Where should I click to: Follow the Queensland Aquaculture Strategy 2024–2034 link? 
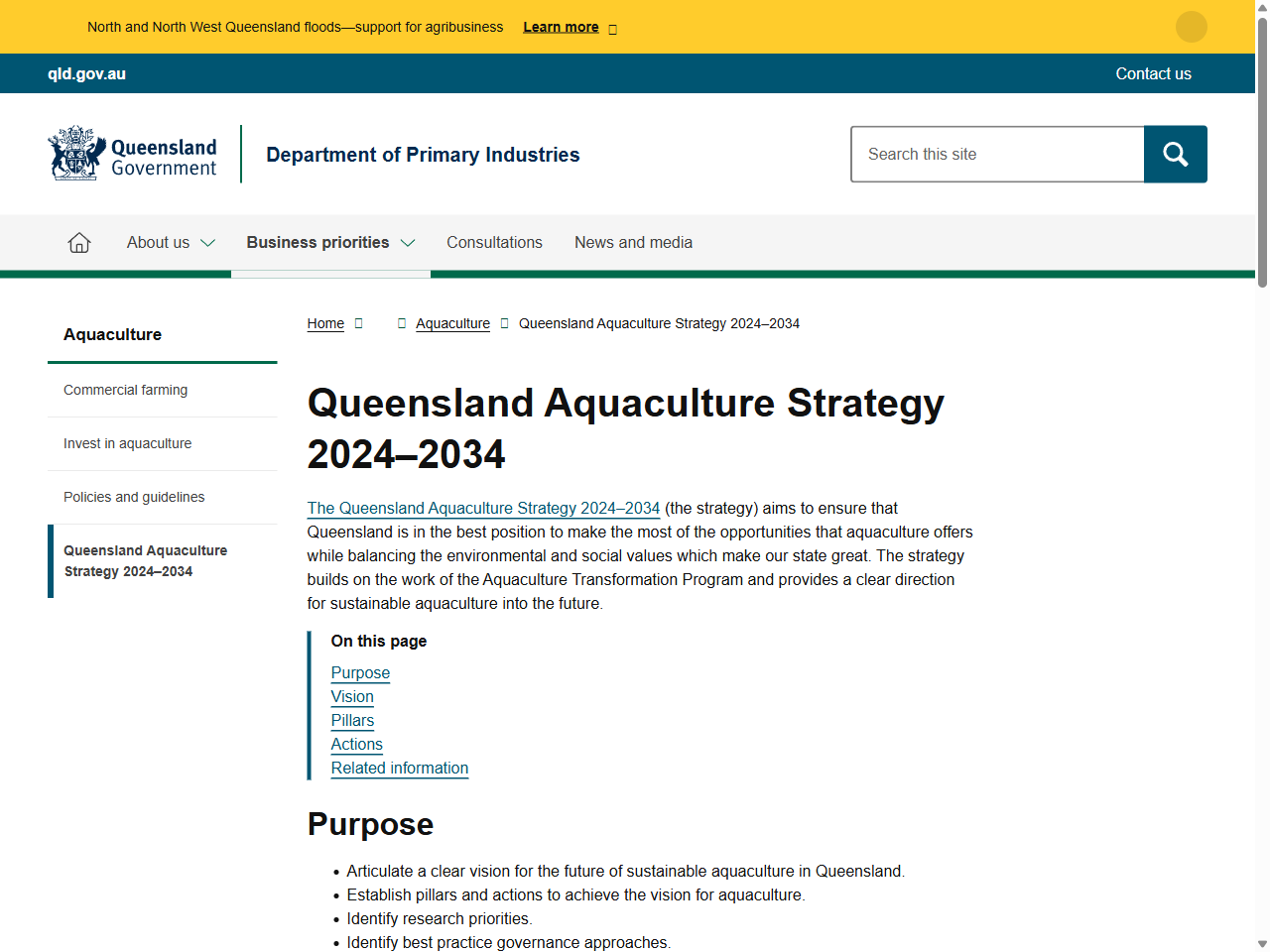[483, 508]
